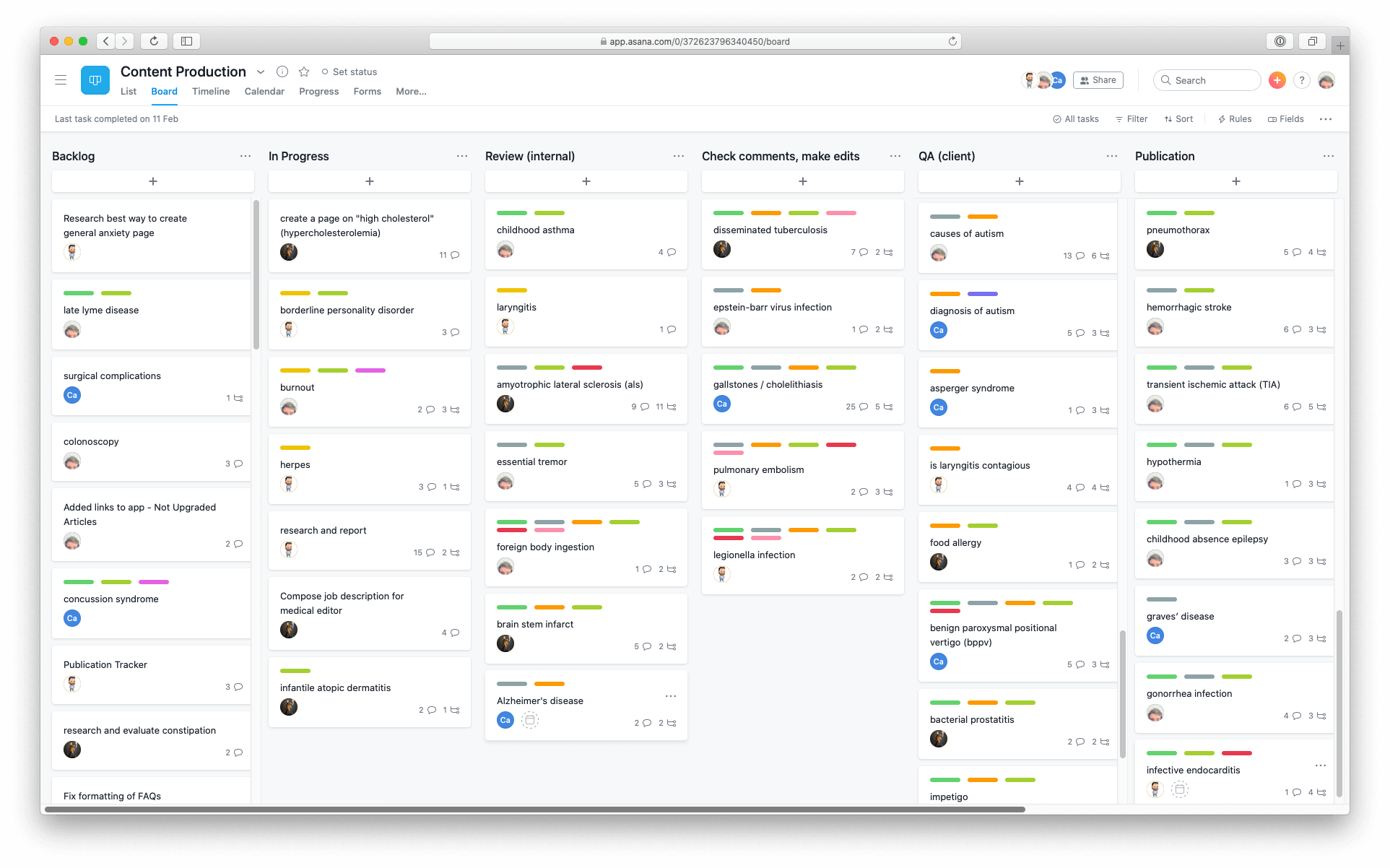1390x868 pixels.
Task: Click Add task to Backlog column
Action: [x=153, y=181]
